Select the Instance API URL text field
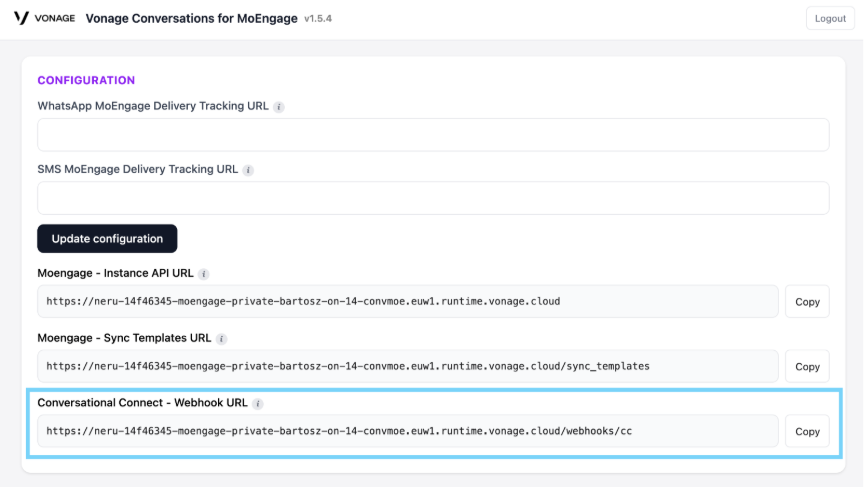Screen dimensions: 864x487 click(408, 301)
